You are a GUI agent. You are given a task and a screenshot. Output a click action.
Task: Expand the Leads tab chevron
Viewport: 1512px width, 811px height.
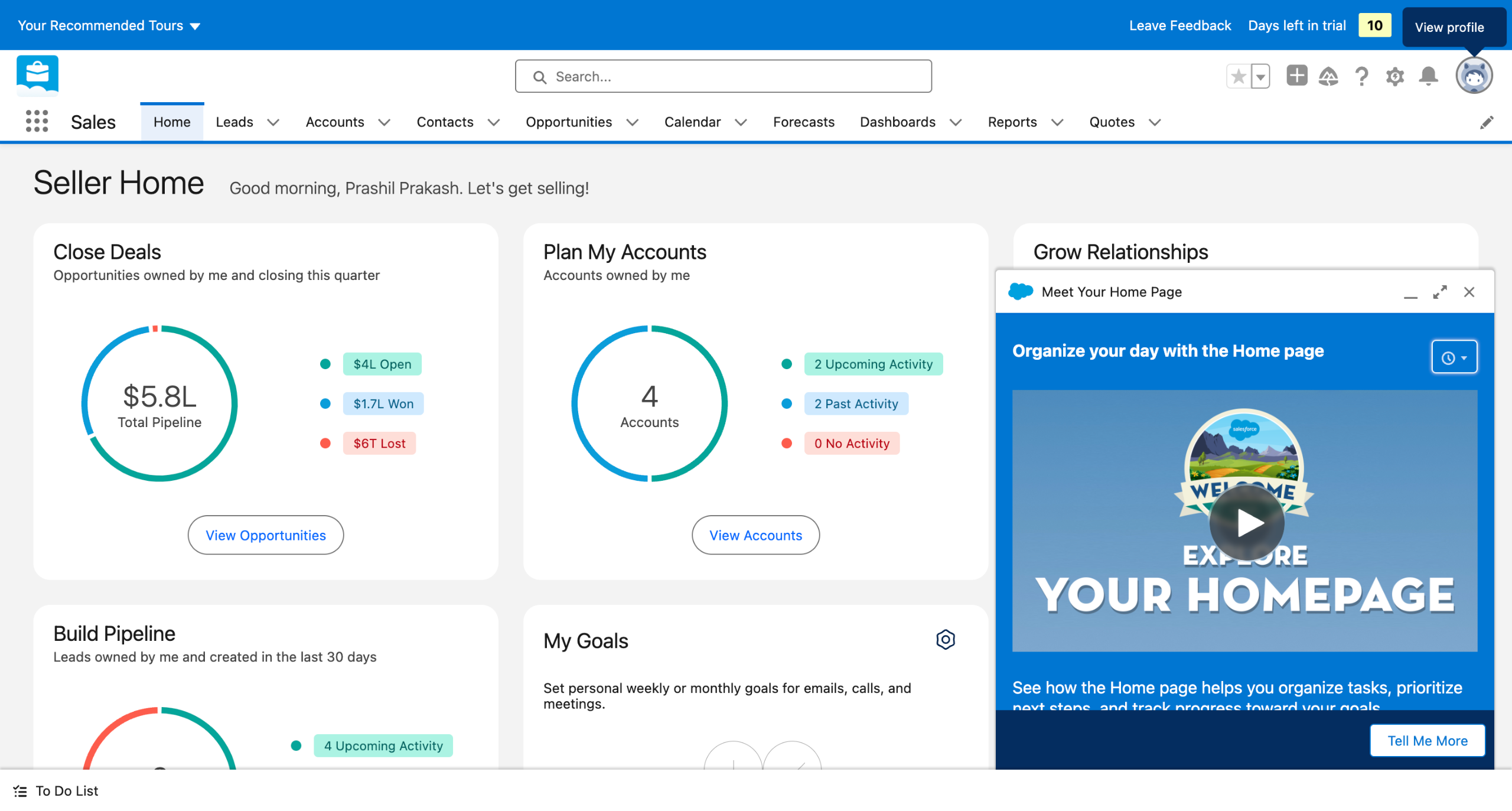click(273, 122)
